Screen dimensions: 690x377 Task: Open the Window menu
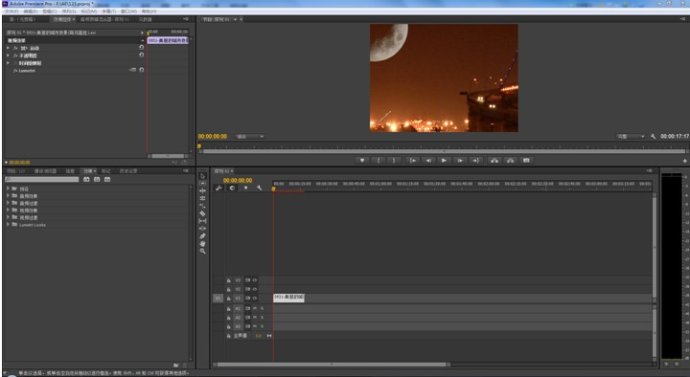point(128,11)
